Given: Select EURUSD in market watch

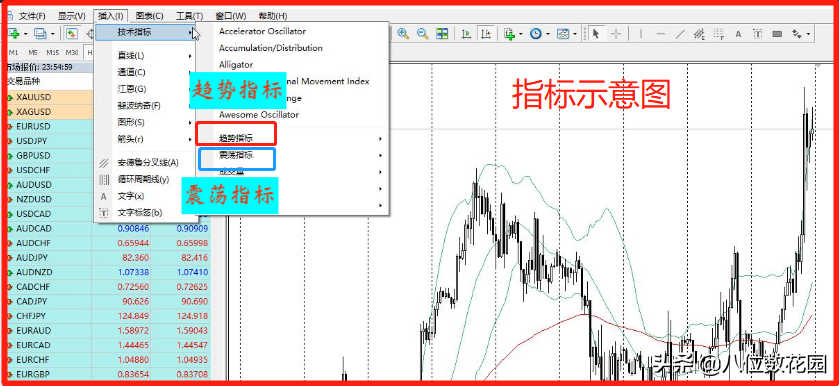Looking at the screenshot, I should [33, 126].
